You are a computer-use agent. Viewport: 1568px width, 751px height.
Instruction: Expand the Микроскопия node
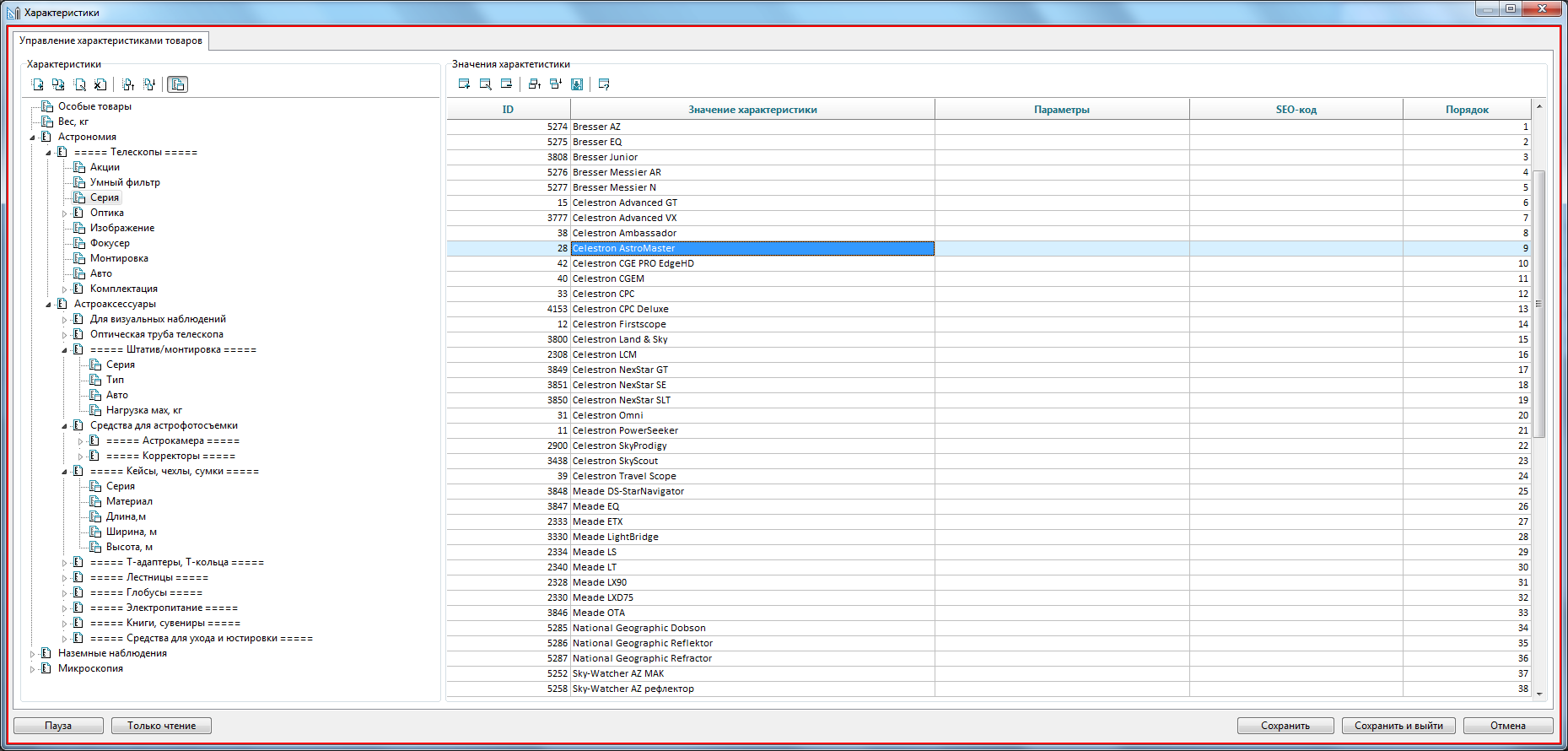click(33, 669)
